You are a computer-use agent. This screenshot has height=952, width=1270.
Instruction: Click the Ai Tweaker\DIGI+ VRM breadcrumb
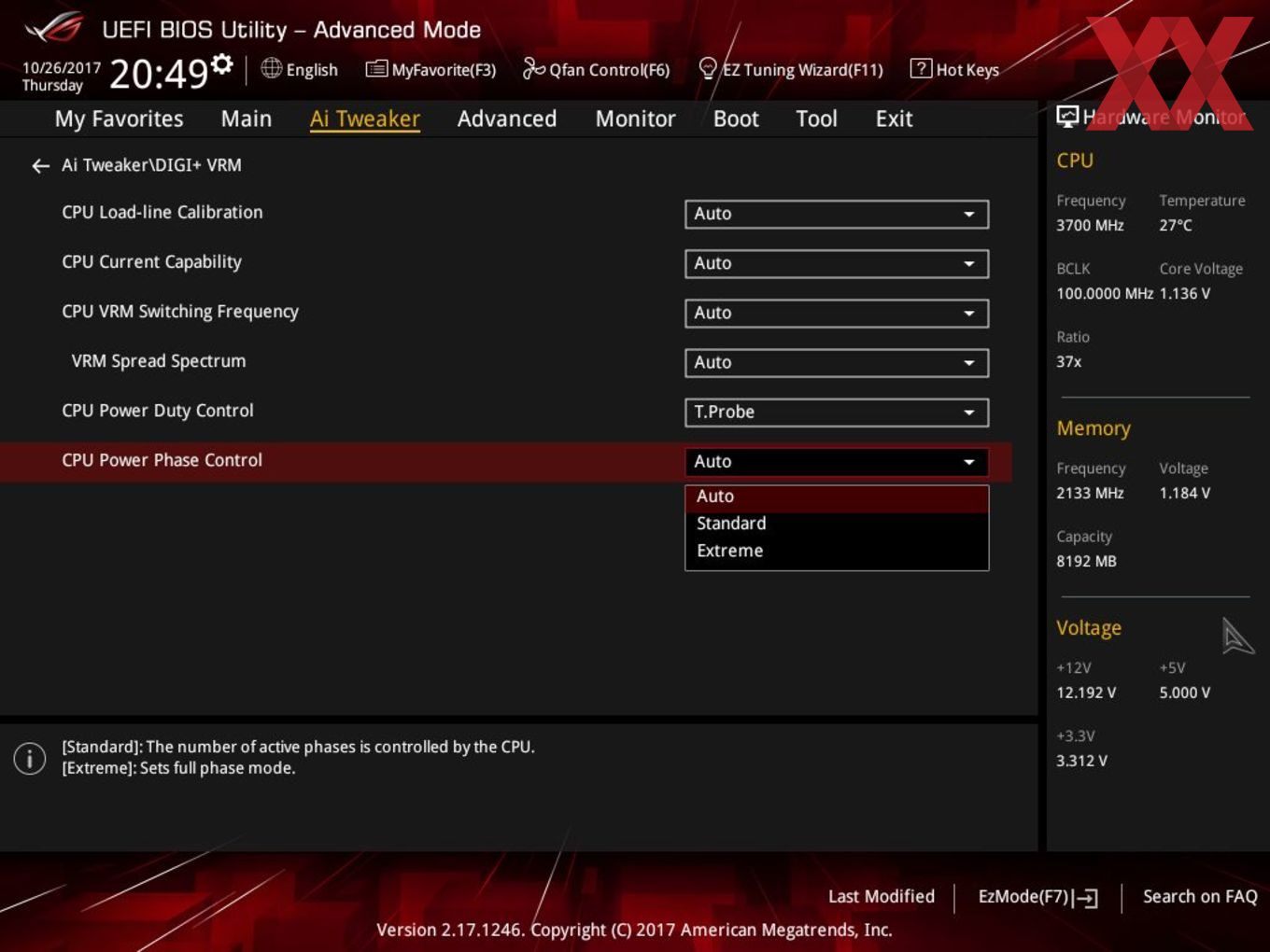[151, 165]
